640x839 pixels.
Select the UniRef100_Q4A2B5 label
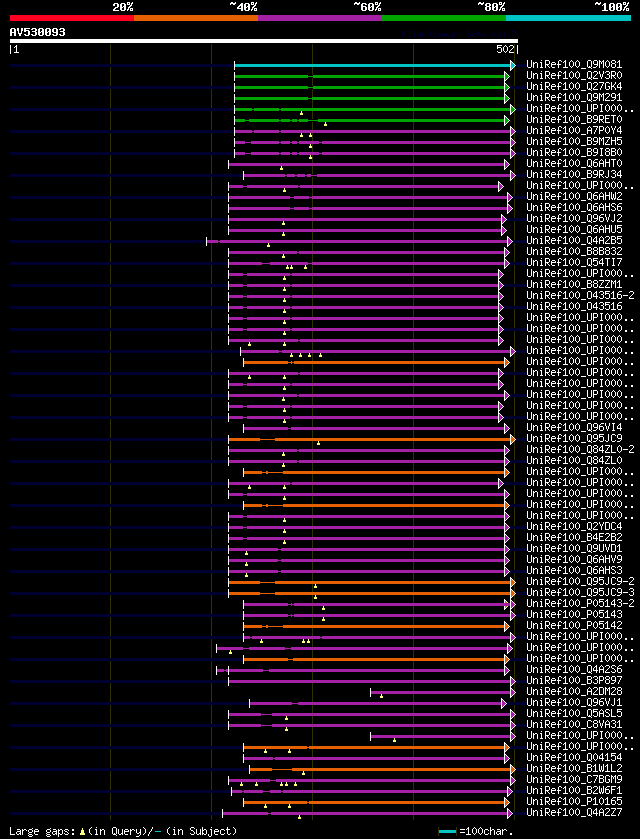coord(574,240)
